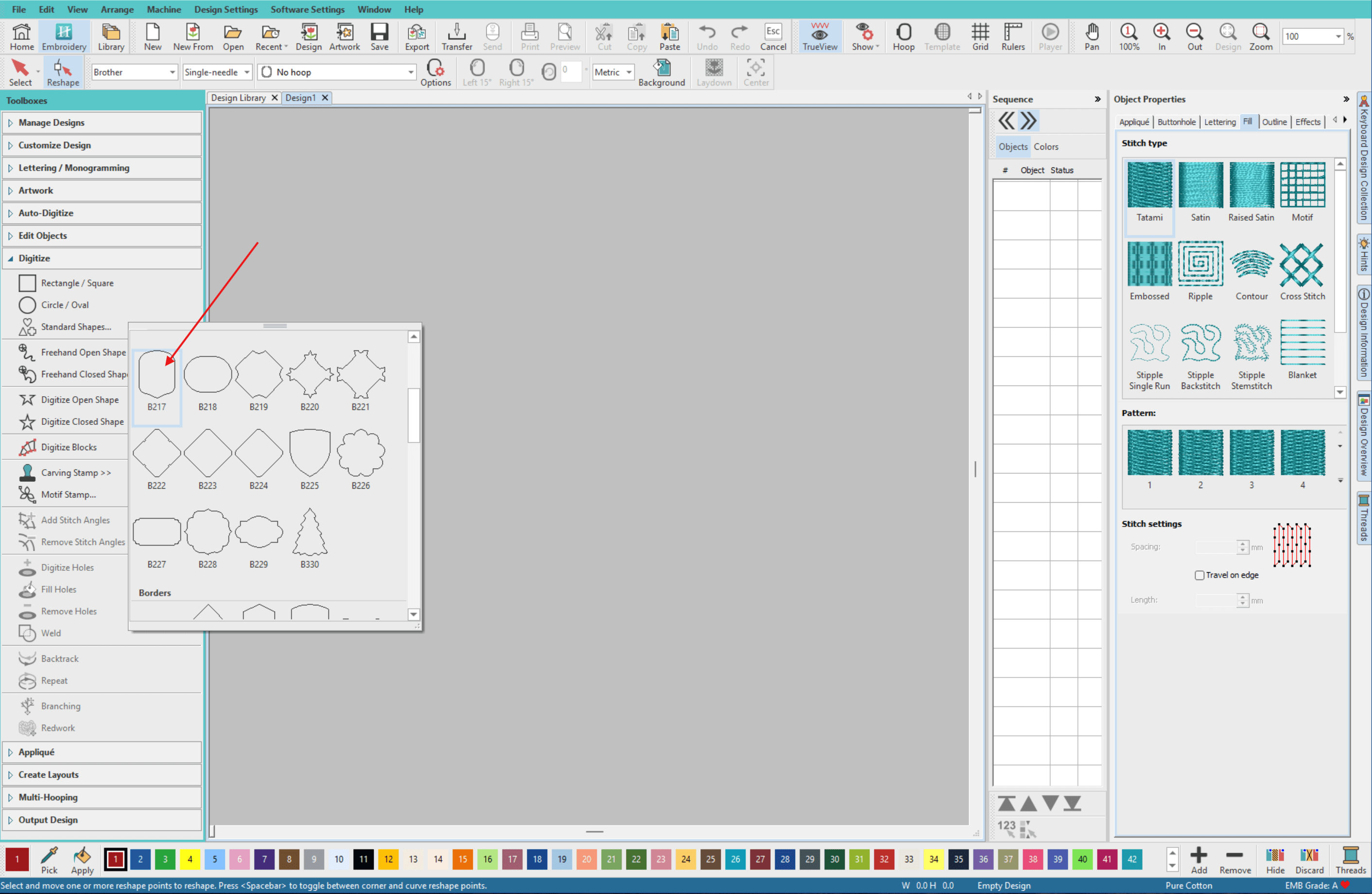Click the Export toolbar icon

(416, 37)
